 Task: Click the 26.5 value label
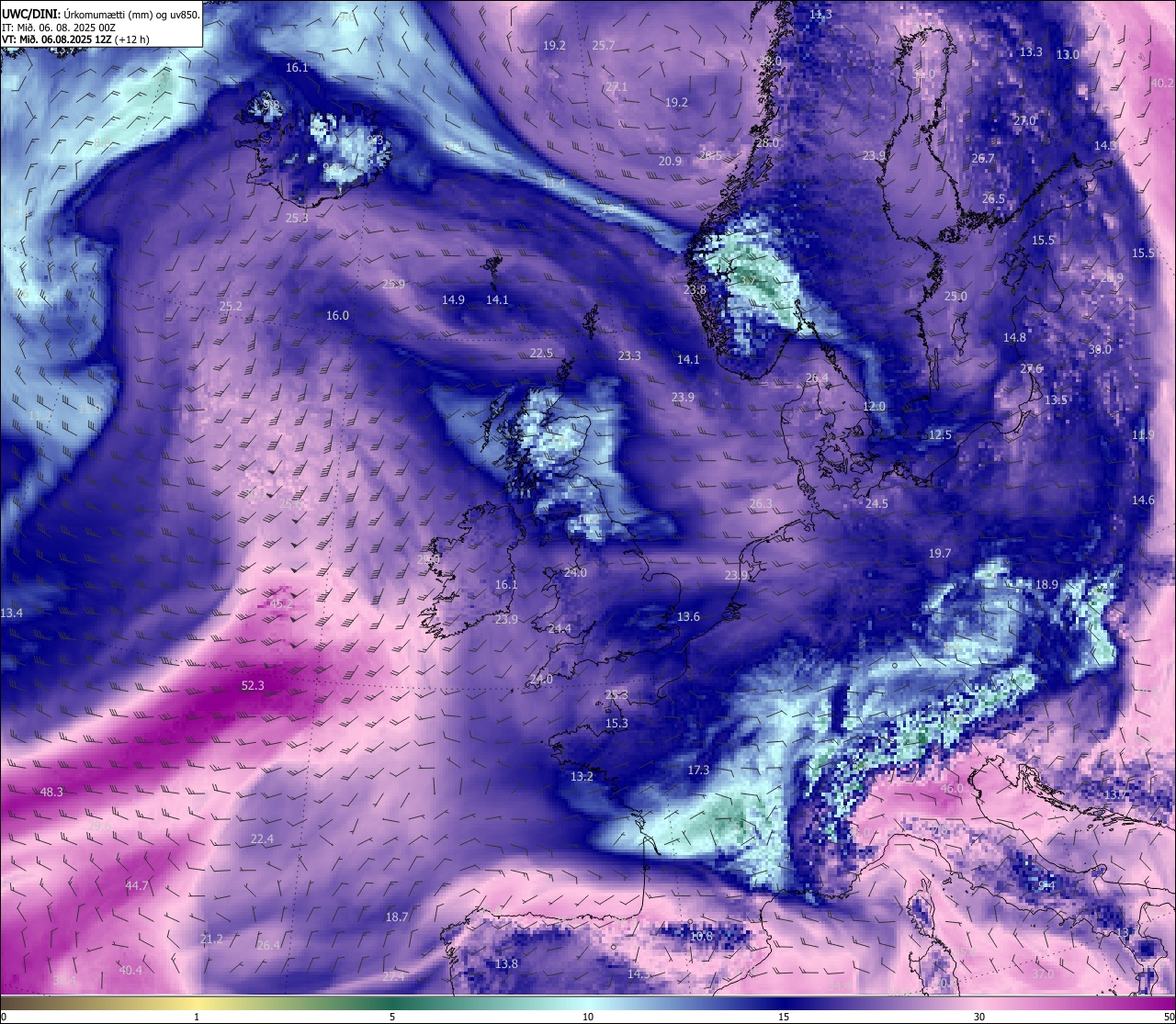point(993,198)
